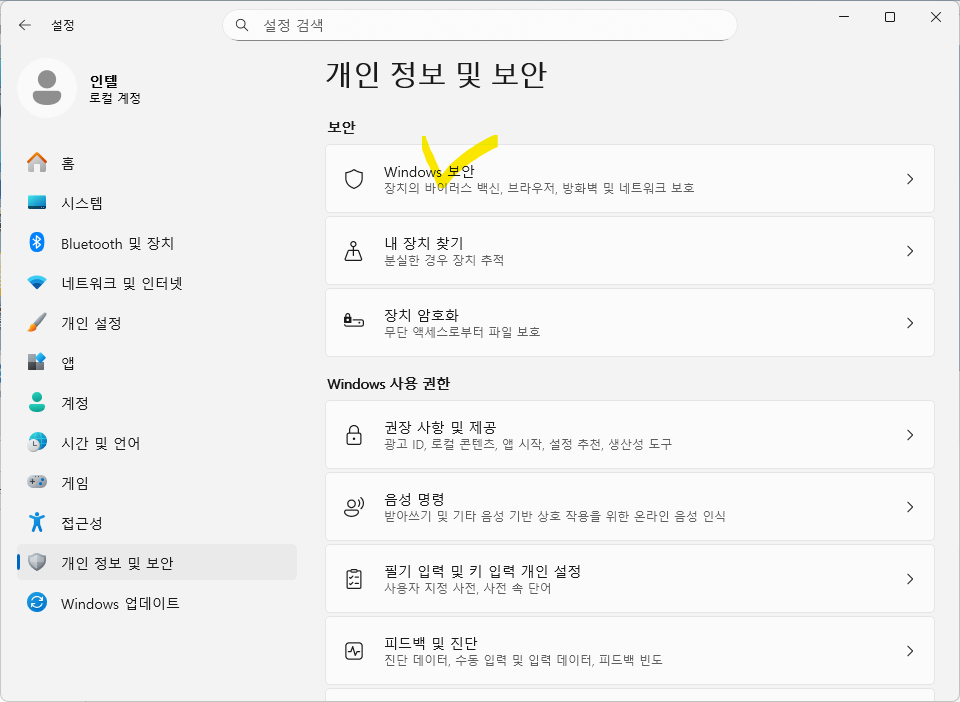Viewport: 960px width, 702px height.
Task: Open 피드백 및 진단 settings
Action: pyautogui.click(x=629, y=651)
